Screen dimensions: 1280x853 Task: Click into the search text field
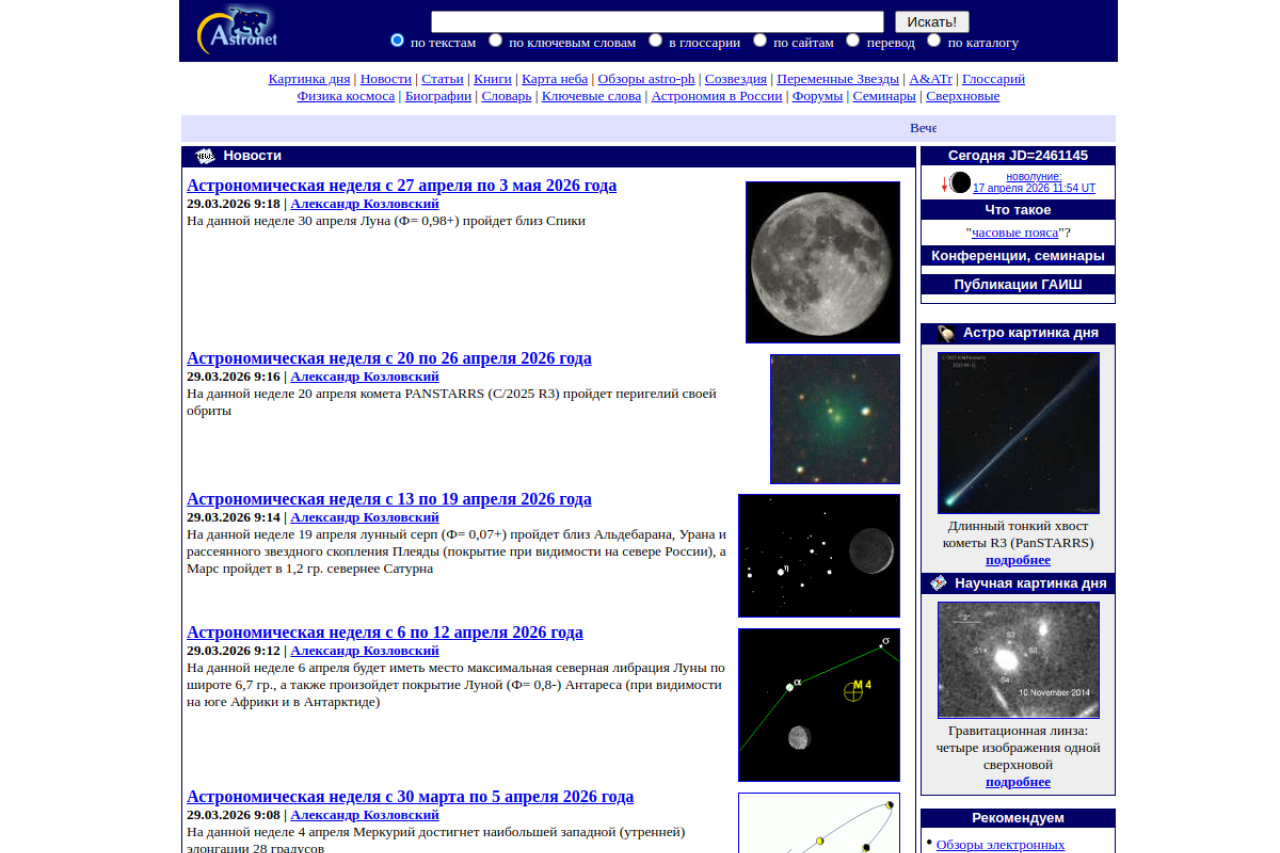tap(657, 22)
